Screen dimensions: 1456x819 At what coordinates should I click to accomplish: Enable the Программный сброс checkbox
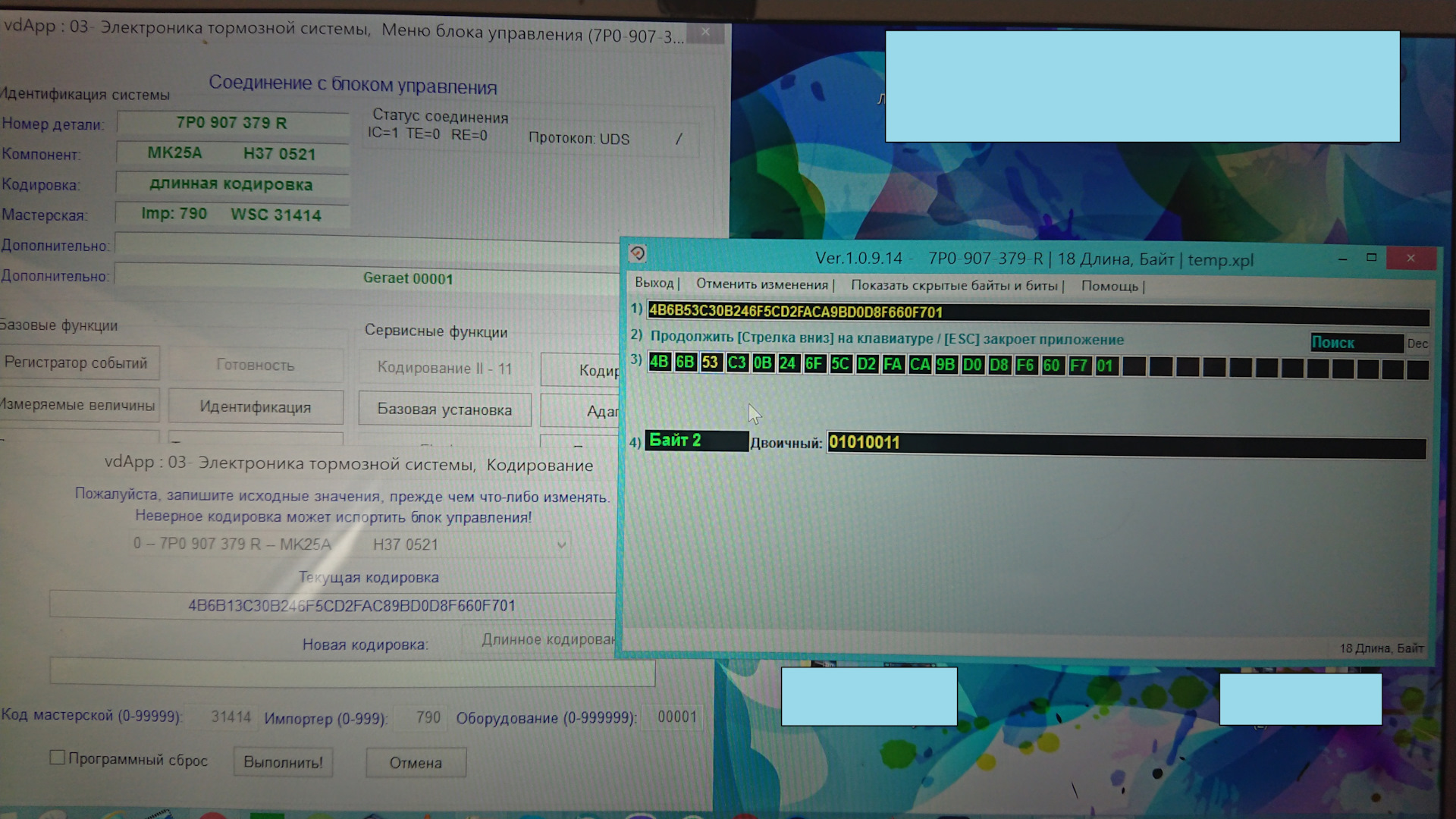(57, 758)
